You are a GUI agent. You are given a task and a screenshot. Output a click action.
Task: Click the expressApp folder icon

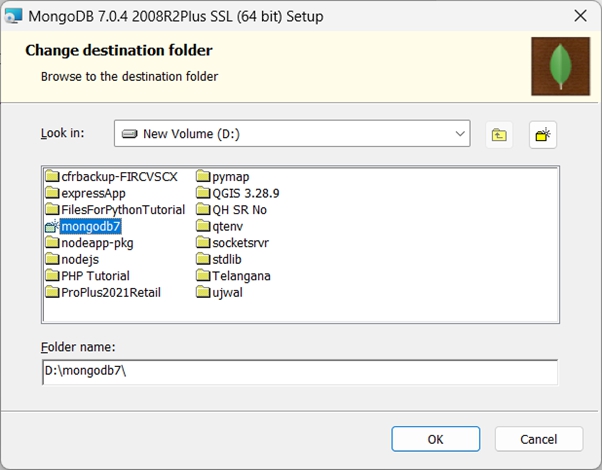52,194
